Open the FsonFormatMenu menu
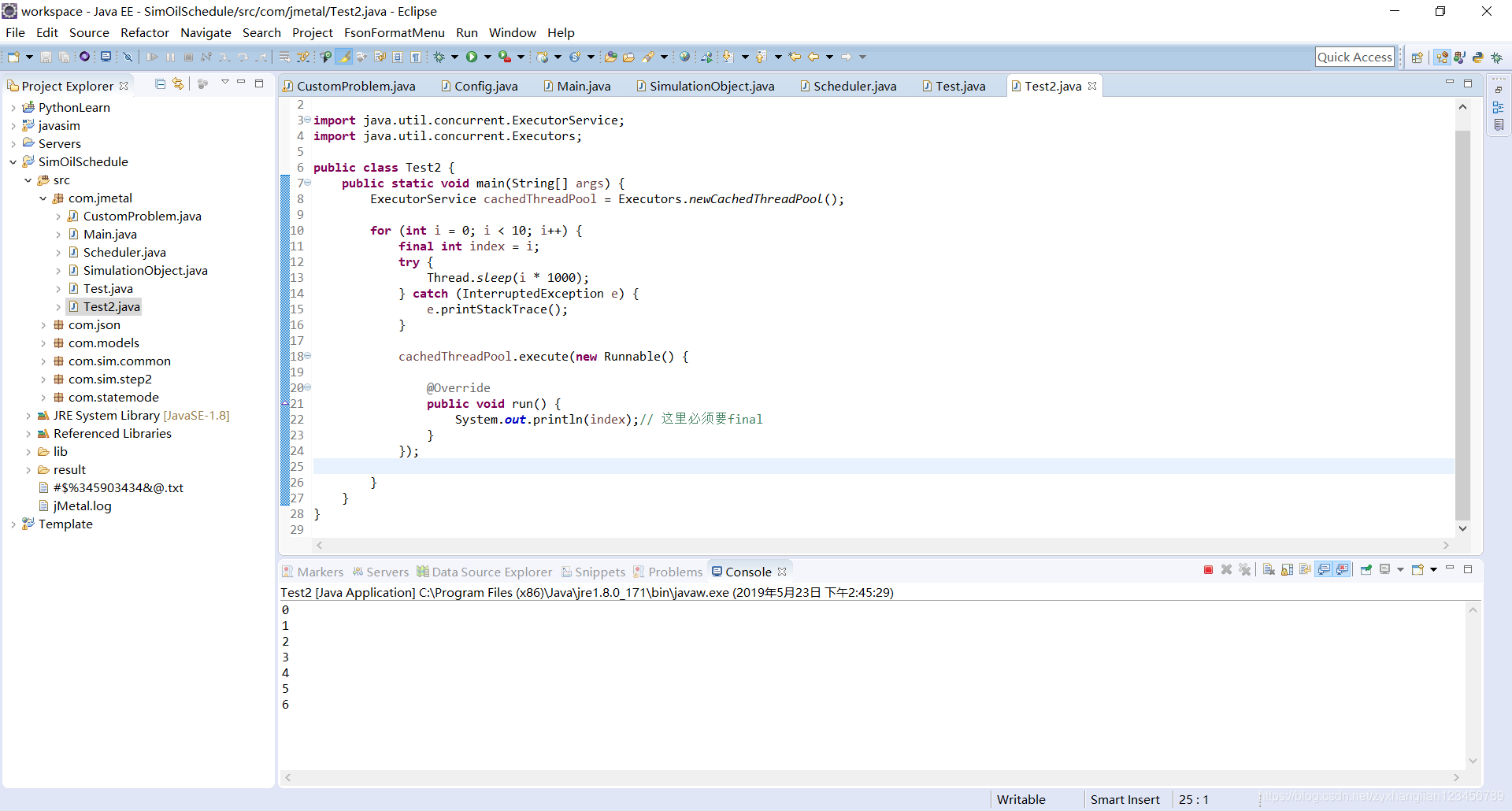This screenshot has width=1512, height=811. point(394,32)
